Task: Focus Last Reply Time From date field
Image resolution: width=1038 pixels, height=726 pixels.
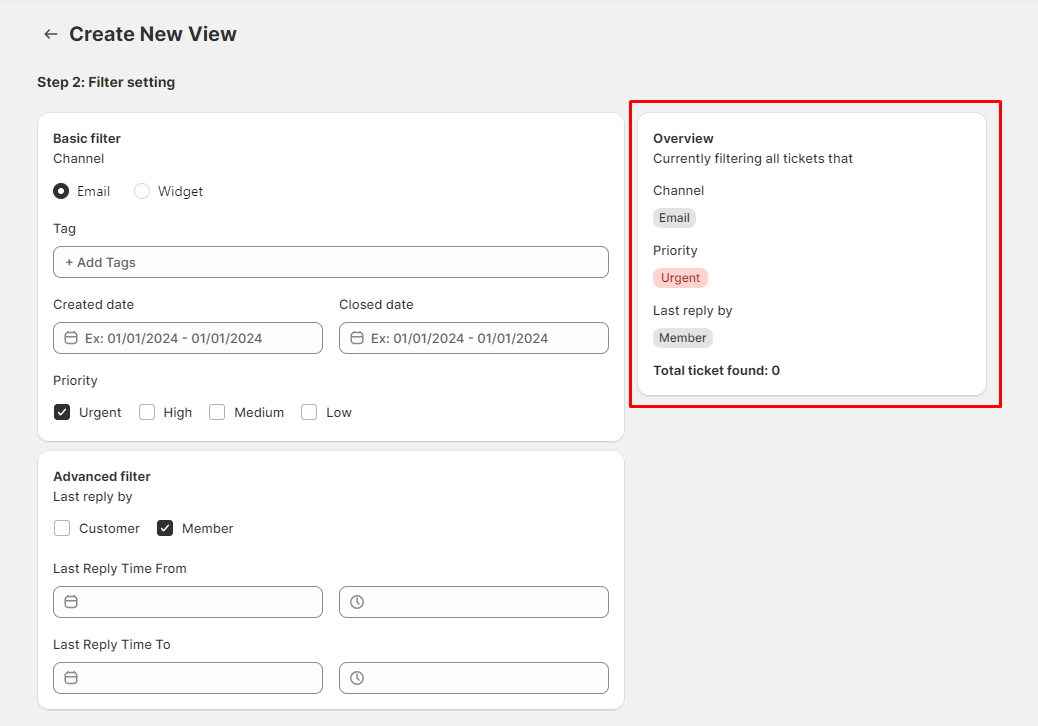Action: click(188, 602)
